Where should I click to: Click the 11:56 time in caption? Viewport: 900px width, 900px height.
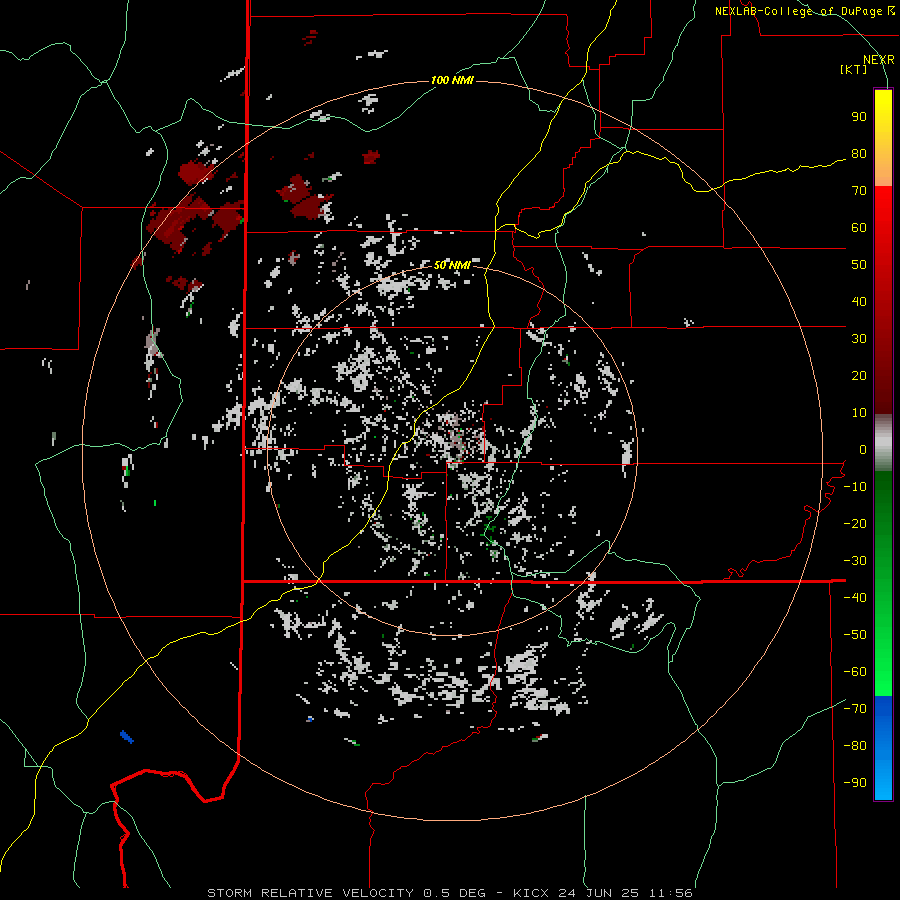coord(671,893)
